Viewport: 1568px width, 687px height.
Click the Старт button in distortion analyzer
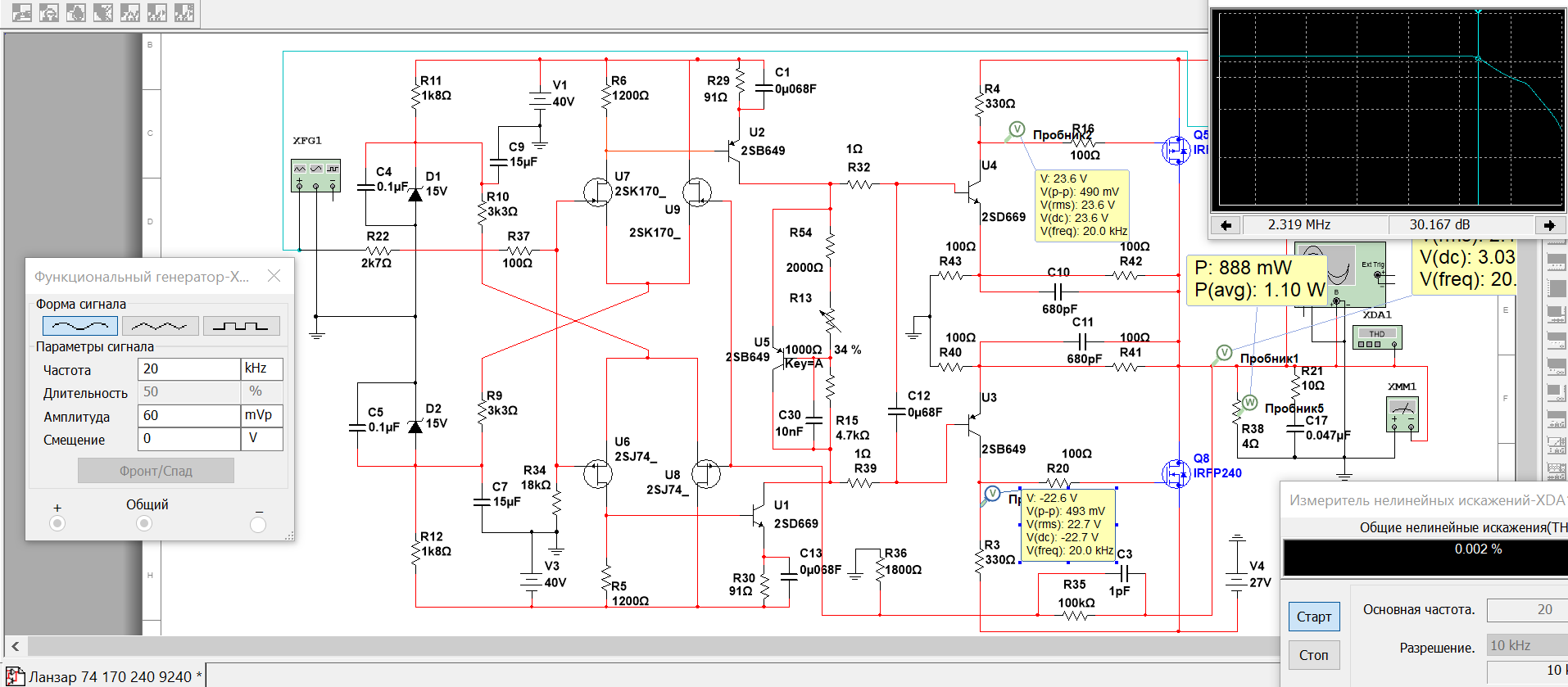tap(1314, 617)
